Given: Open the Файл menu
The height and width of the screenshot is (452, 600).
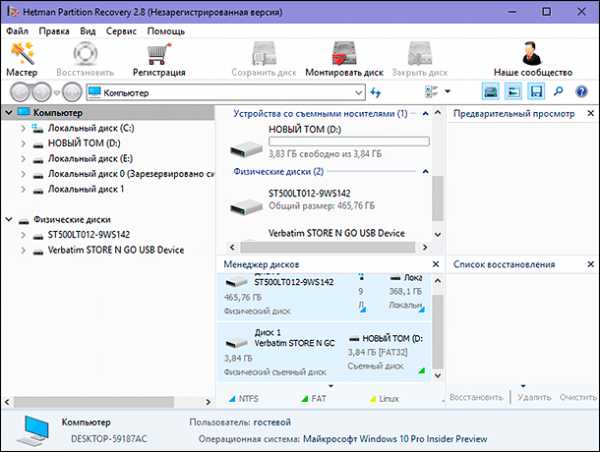Looking at the screenshot, I should [x=17, y=31].
